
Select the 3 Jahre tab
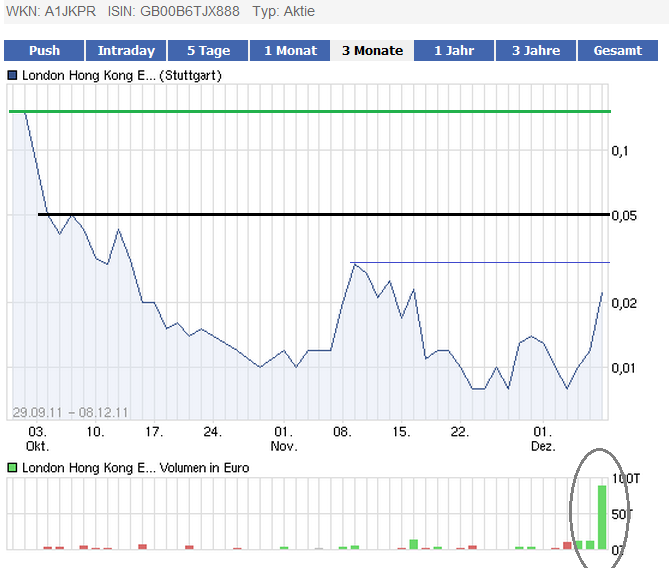pyautogui.click(x=536, y=50)
